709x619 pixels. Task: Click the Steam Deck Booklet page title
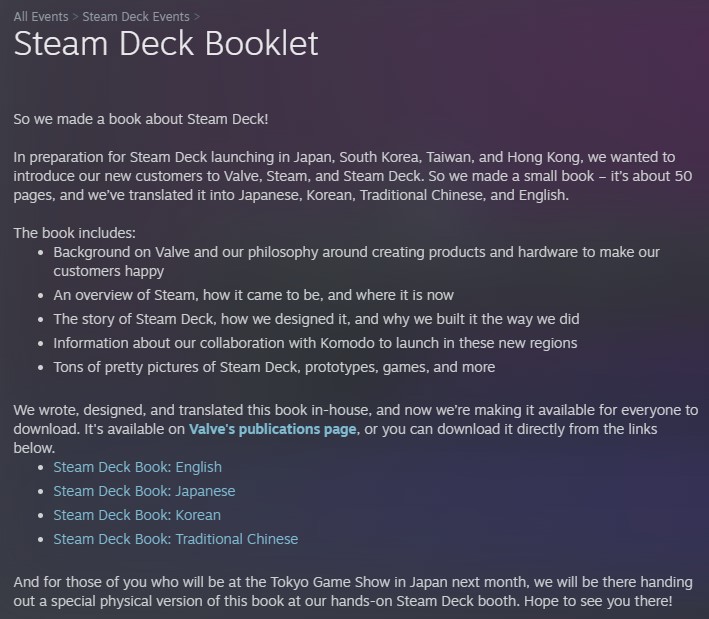pos(166,45)
